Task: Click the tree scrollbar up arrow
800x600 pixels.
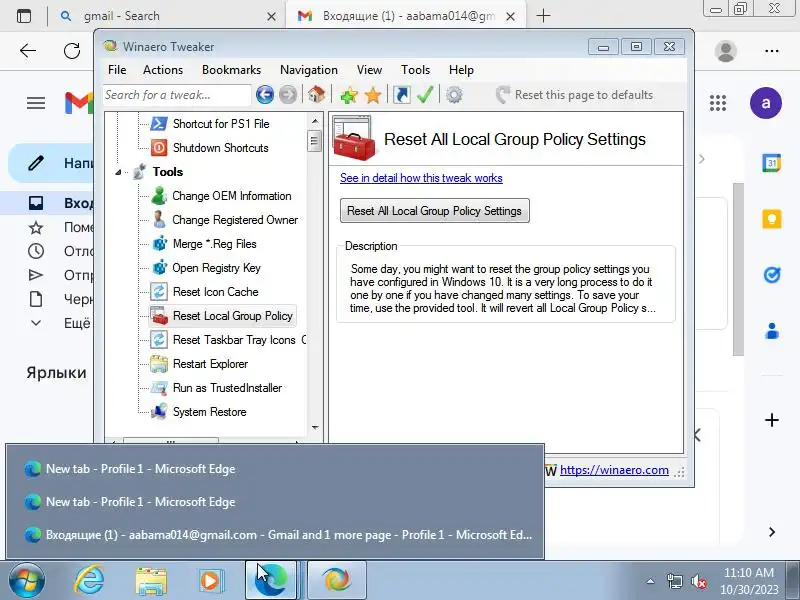Action: (x=315, y=121)
